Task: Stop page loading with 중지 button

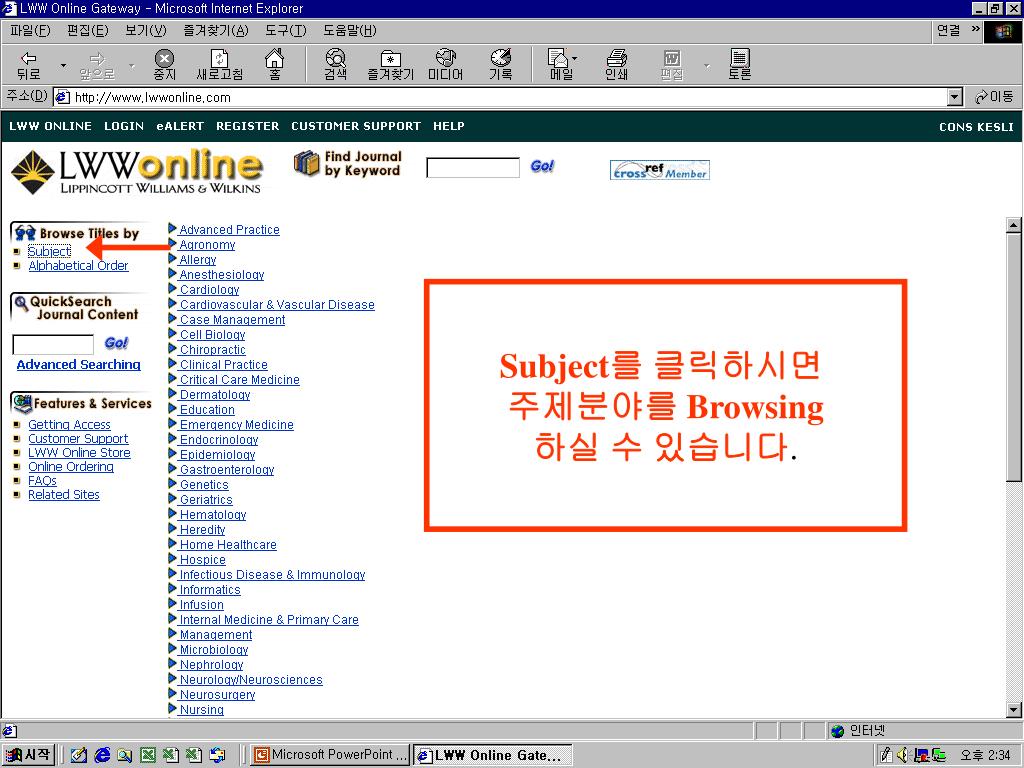Action: [165, 65]
